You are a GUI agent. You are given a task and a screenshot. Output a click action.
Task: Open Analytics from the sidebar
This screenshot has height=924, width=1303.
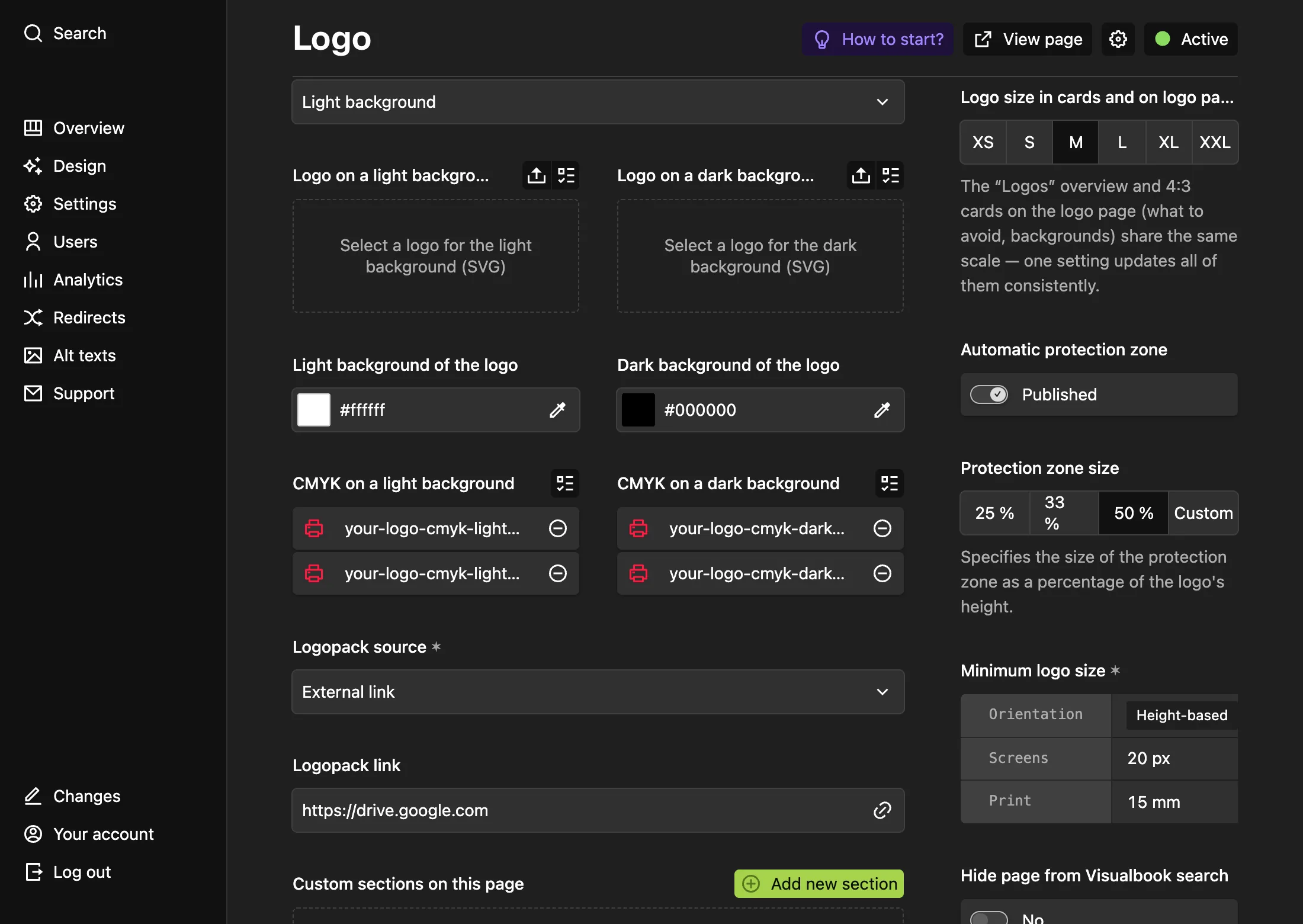73,280
